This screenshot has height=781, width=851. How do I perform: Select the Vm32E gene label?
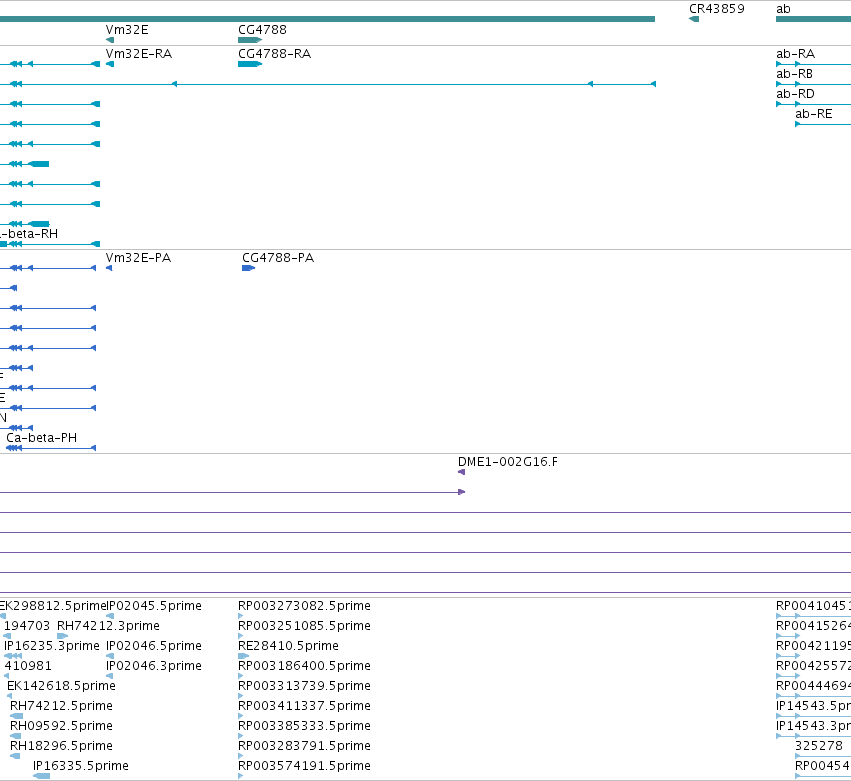[x=127, y=30]
